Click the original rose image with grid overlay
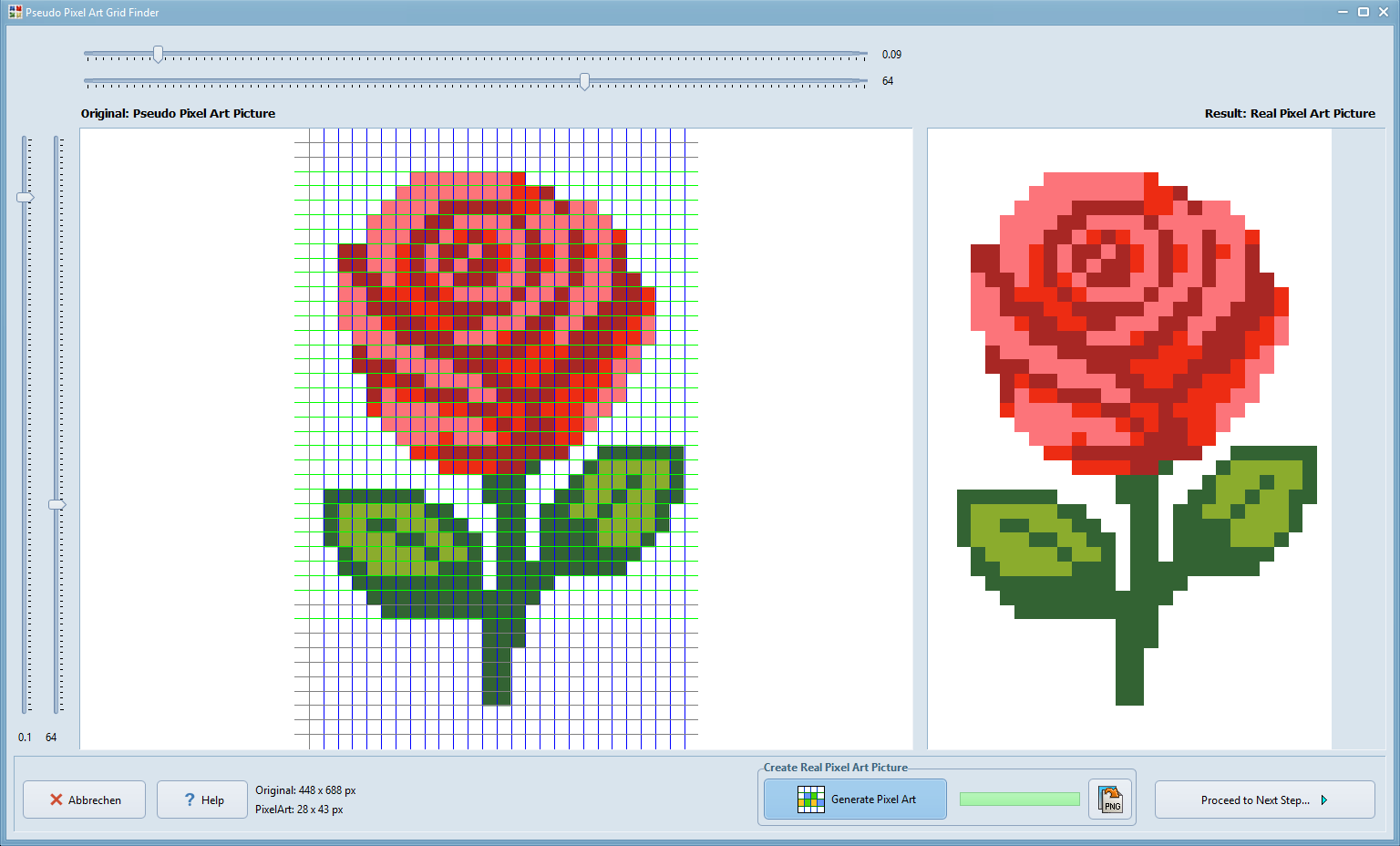Image resolution: width=1400 pixels, height=846 pixels. tap(496, 438)
